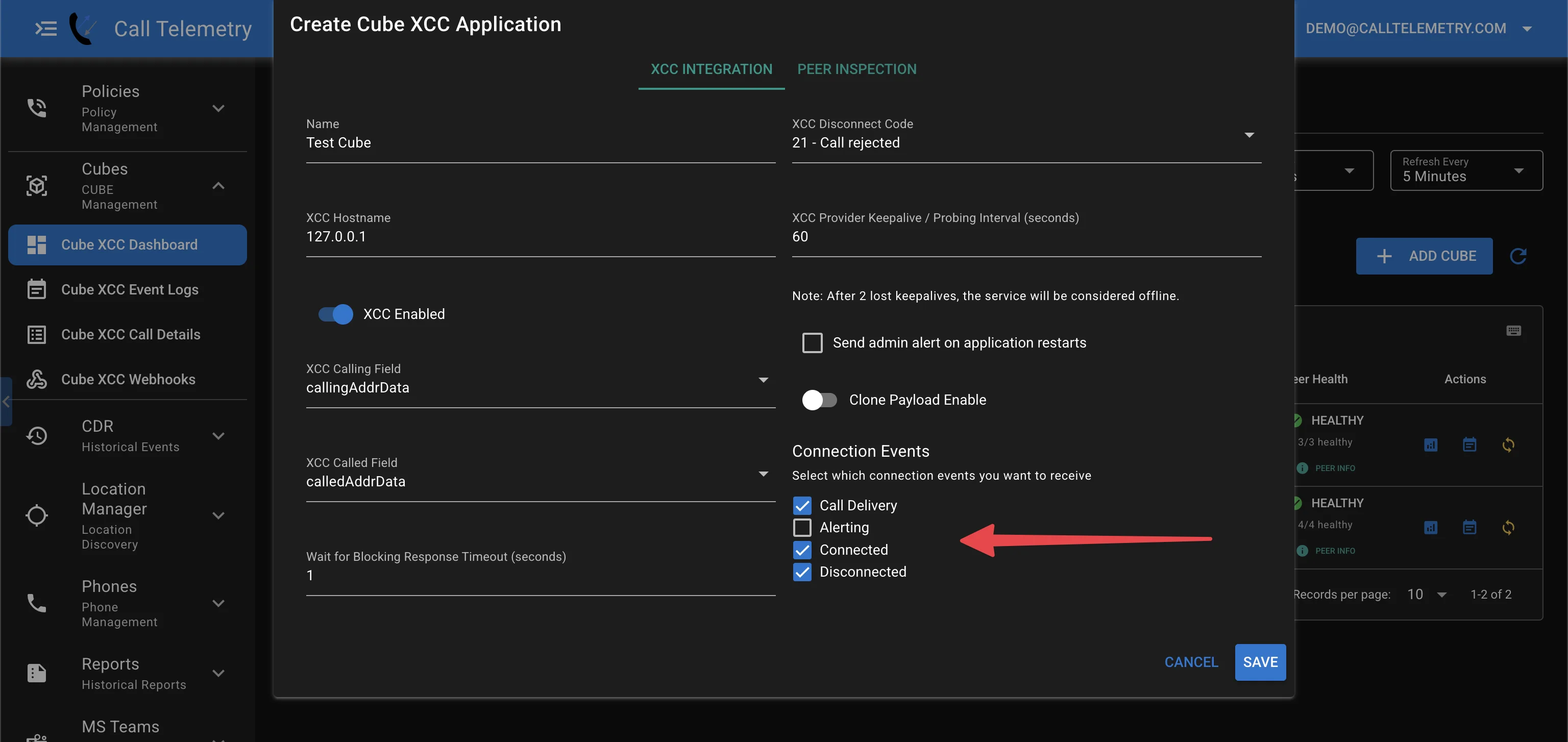Switch to the Peer Inspection tab
The height and width of the screenshot is (742, 1568).
[x=856, y=69]
